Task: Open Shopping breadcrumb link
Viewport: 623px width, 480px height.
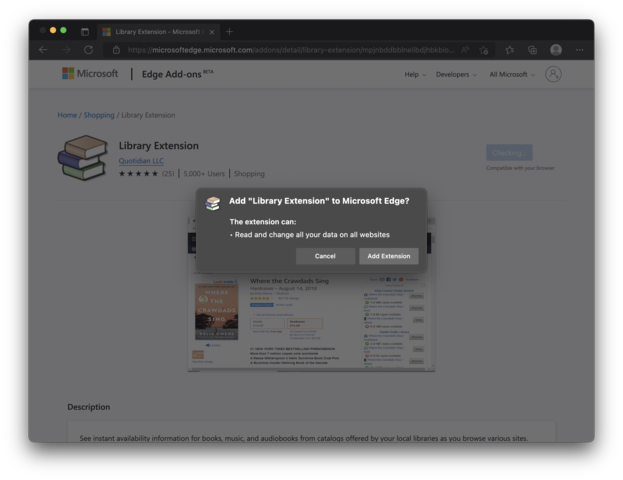Action: point(99,115)
